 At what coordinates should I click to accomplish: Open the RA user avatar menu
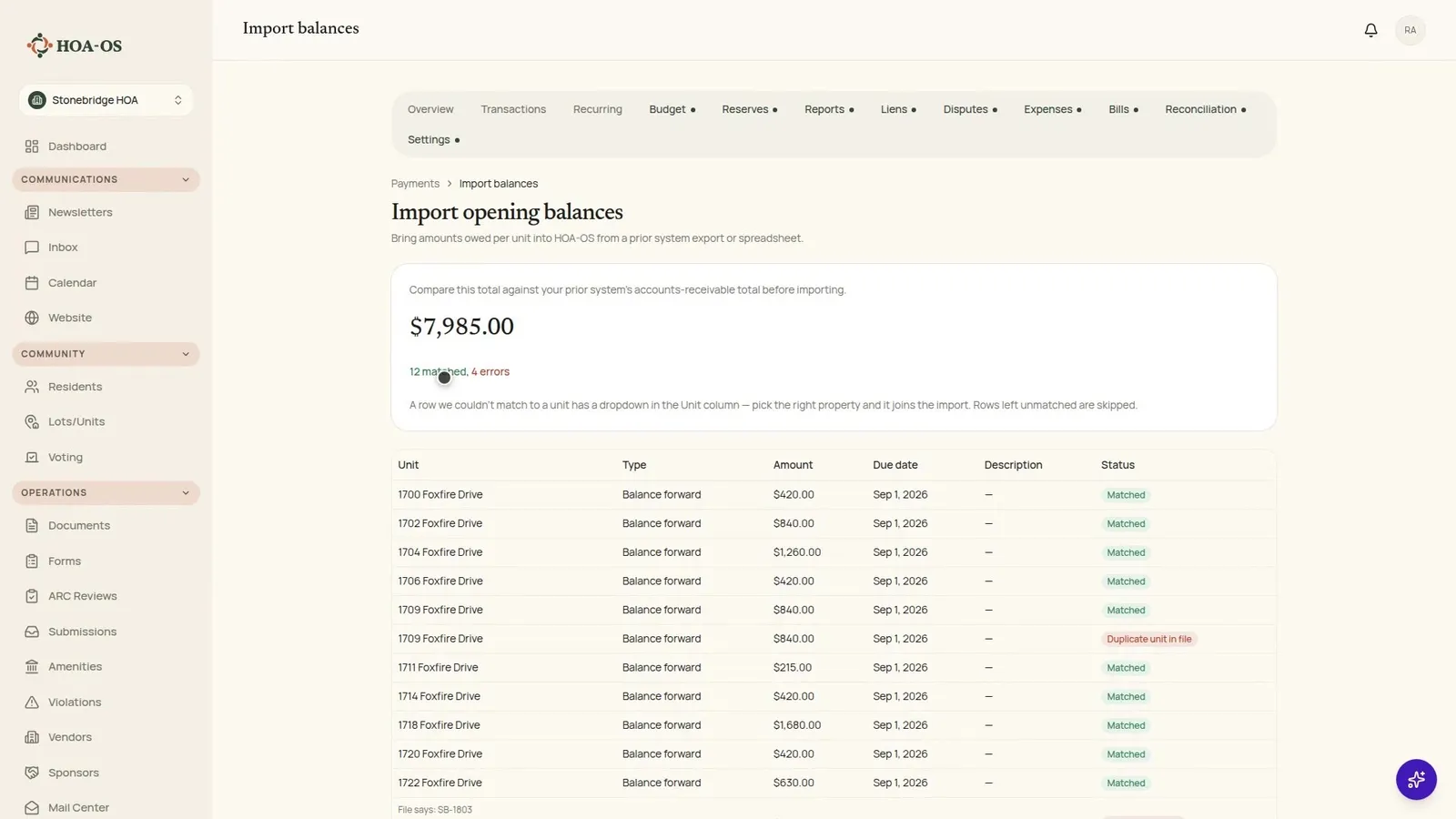tap(1410, 30)
